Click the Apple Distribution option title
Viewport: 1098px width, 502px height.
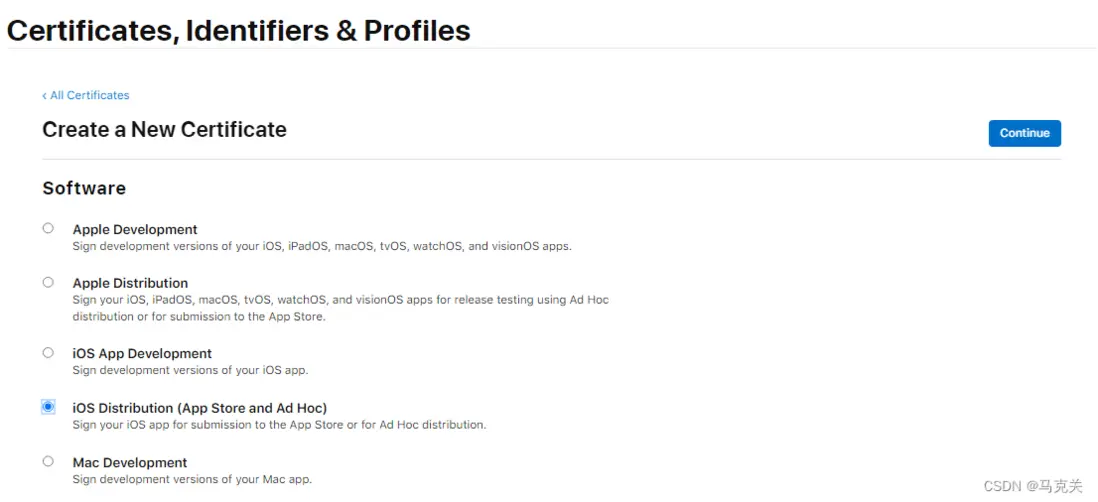coord(130,283)
